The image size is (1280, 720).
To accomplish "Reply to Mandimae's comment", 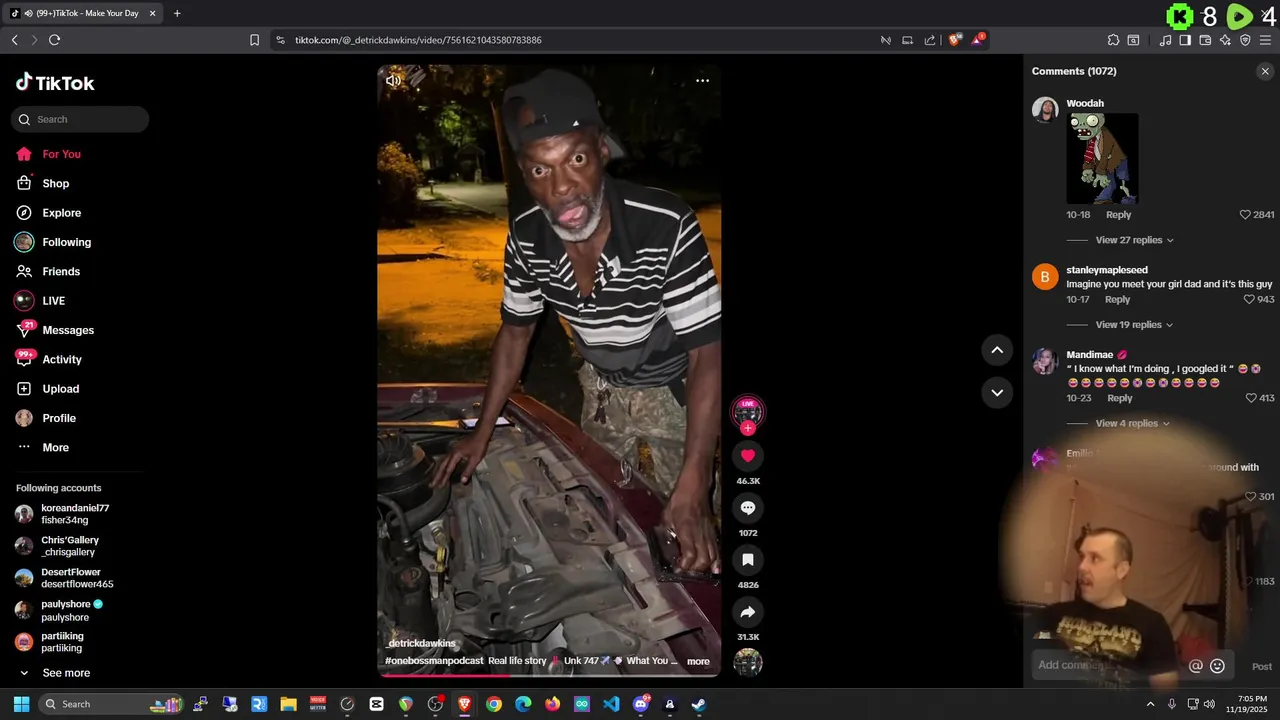I will tap(1119, 398).
